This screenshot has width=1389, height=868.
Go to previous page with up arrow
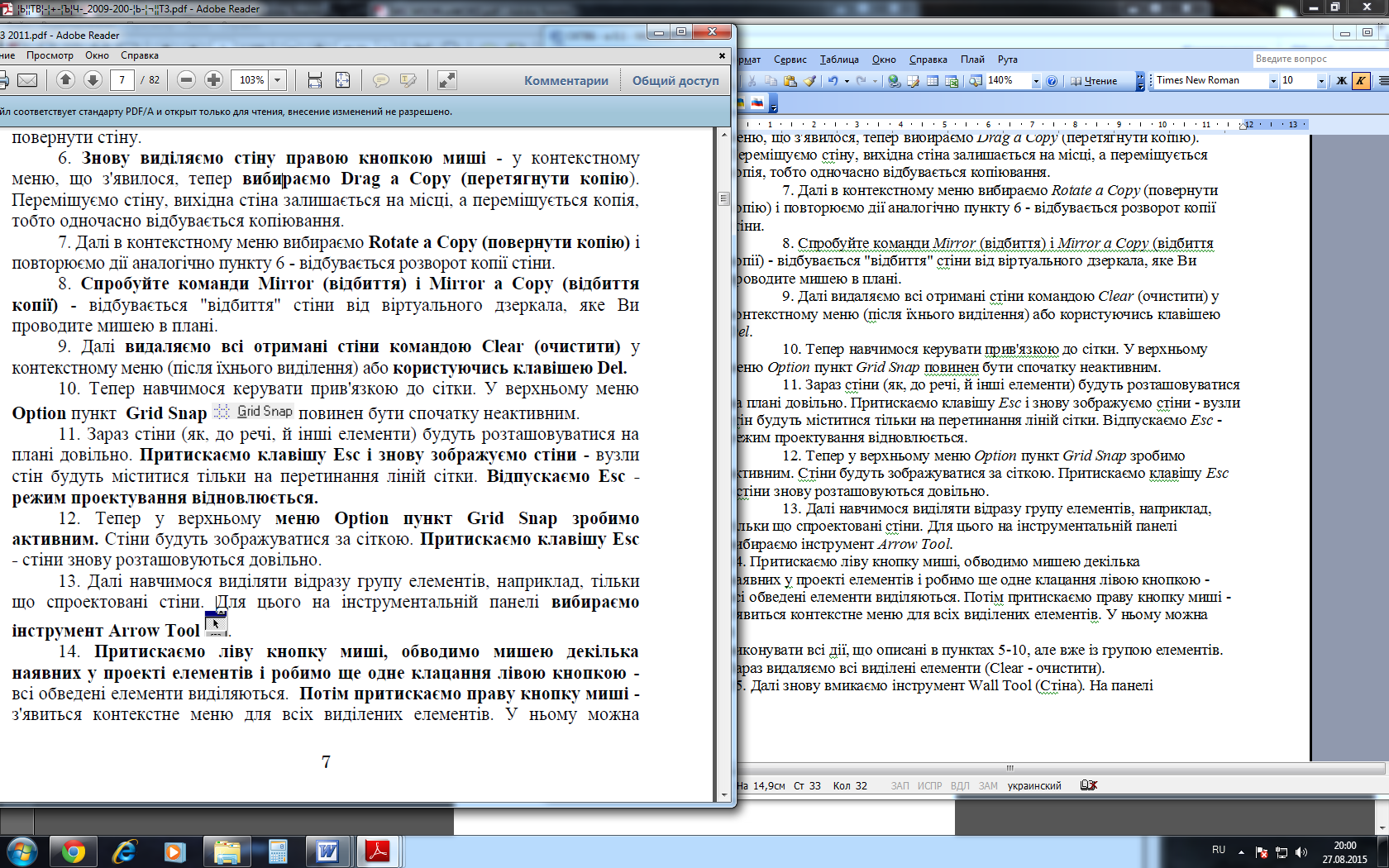[x=65, y=80]
